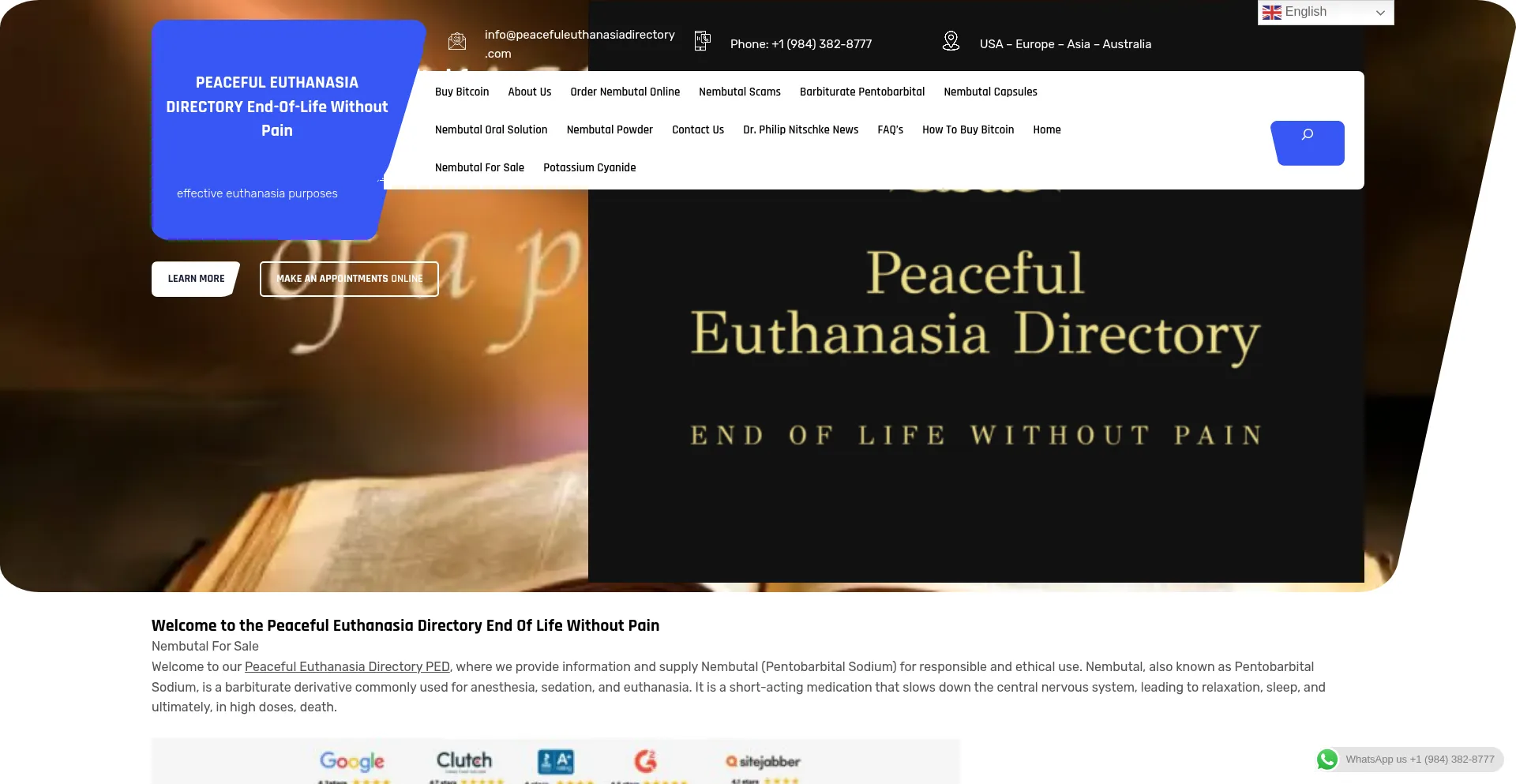Click the phone icon beside the phone number
The width and height of the screenshot is (1516, 784).
[x=703, y=41]
